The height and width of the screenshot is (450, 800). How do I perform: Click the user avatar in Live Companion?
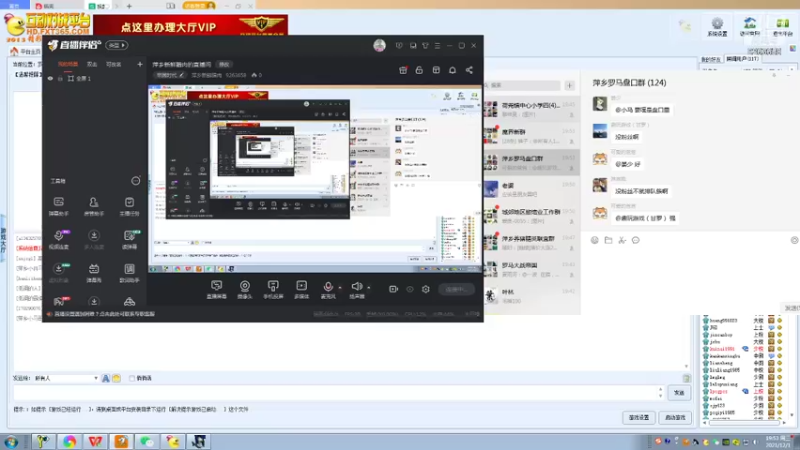pyautogui.click(x=379, y=45)
